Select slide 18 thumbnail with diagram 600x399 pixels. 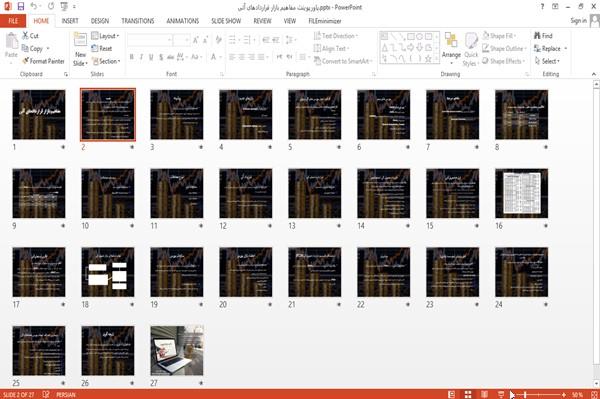[x=108, y=272]
